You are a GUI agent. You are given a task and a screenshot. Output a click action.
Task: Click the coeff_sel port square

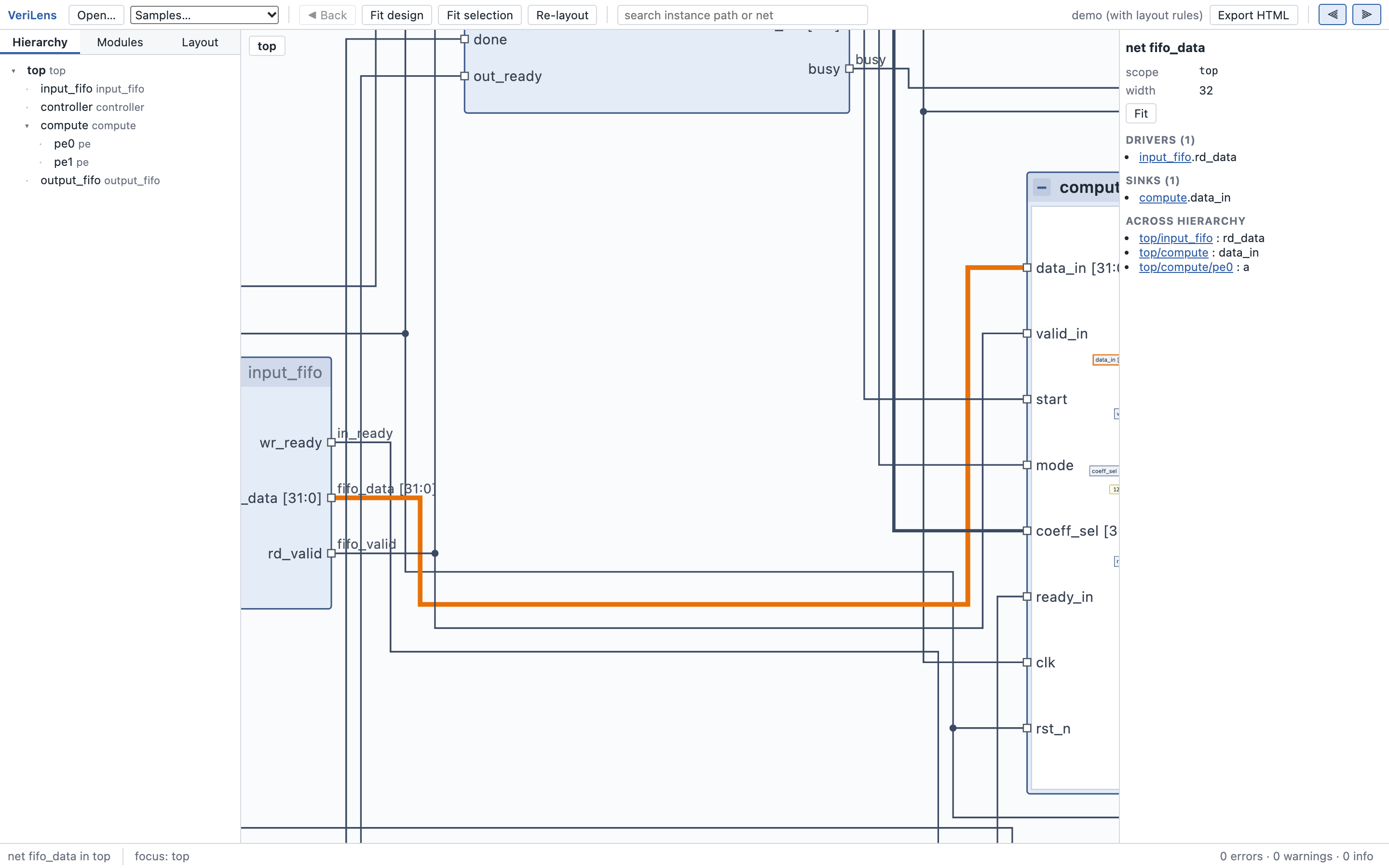(1027, 531)
